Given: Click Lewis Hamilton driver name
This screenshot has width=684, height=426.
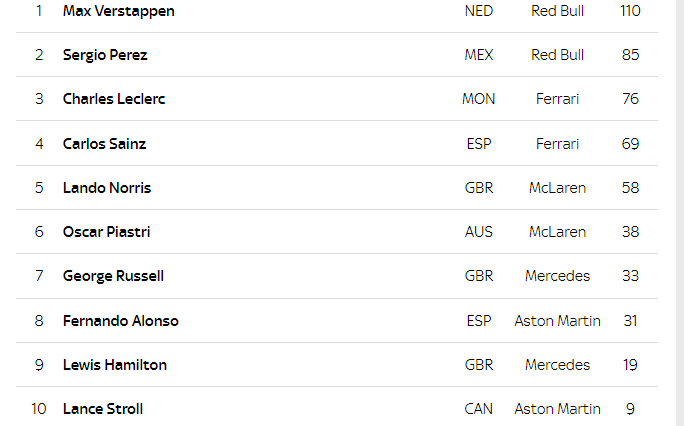Looking at the screenshot, I should click(115, 365).
